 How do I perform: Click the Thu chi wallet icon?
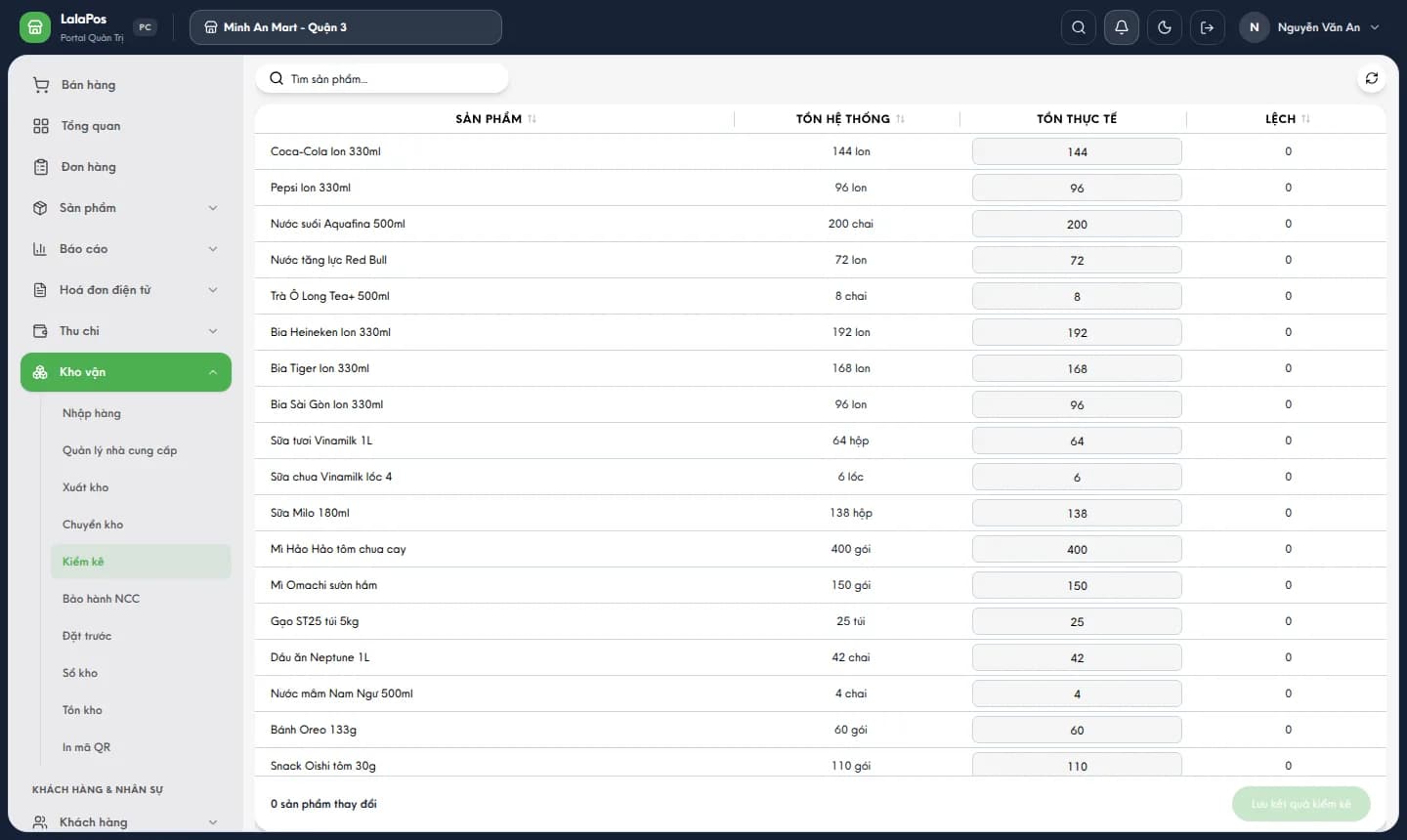coord(40,331)
